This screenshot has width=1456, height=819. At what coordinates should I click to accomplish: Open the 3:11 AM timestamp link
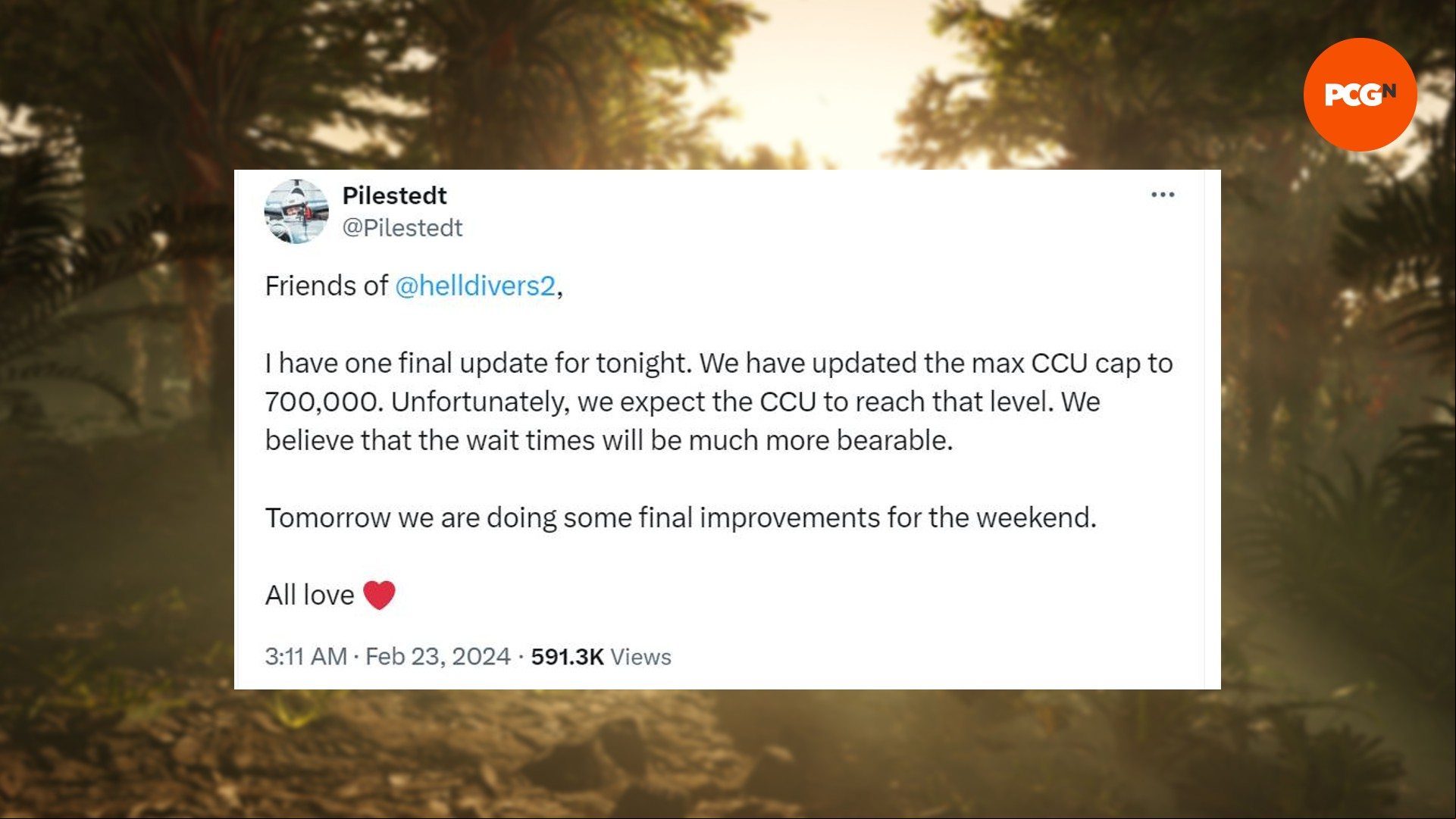[305, 656]
